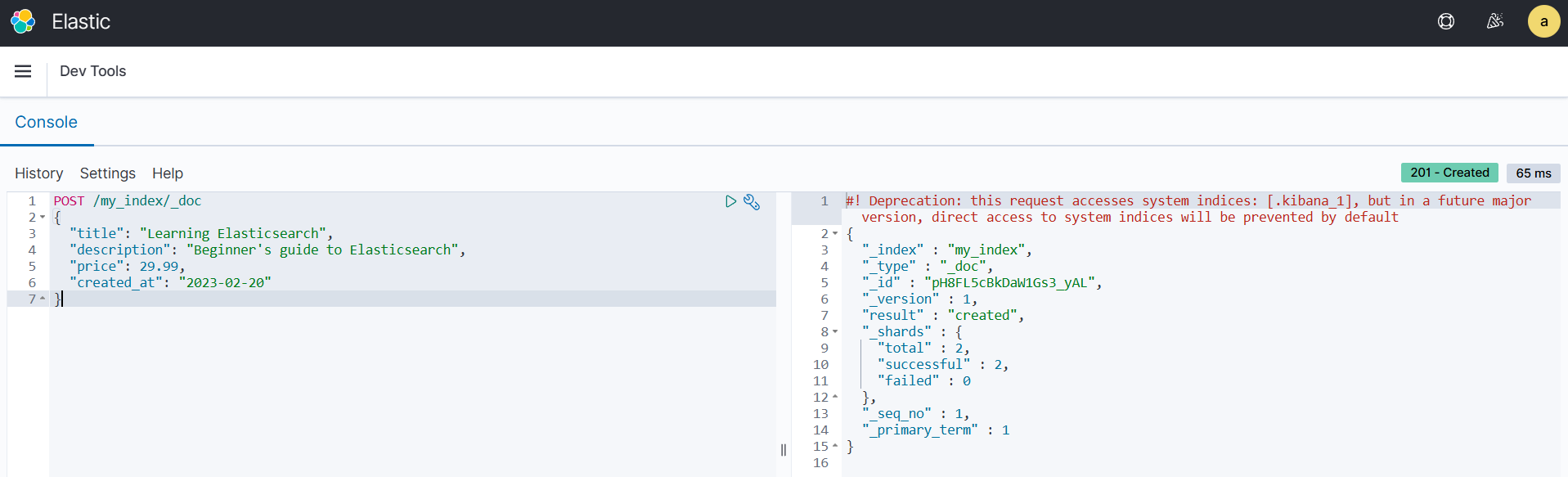This screenshot has height=477, width=1568.
Task: Click the "title" line in the request editor
Action: (201, 234)
